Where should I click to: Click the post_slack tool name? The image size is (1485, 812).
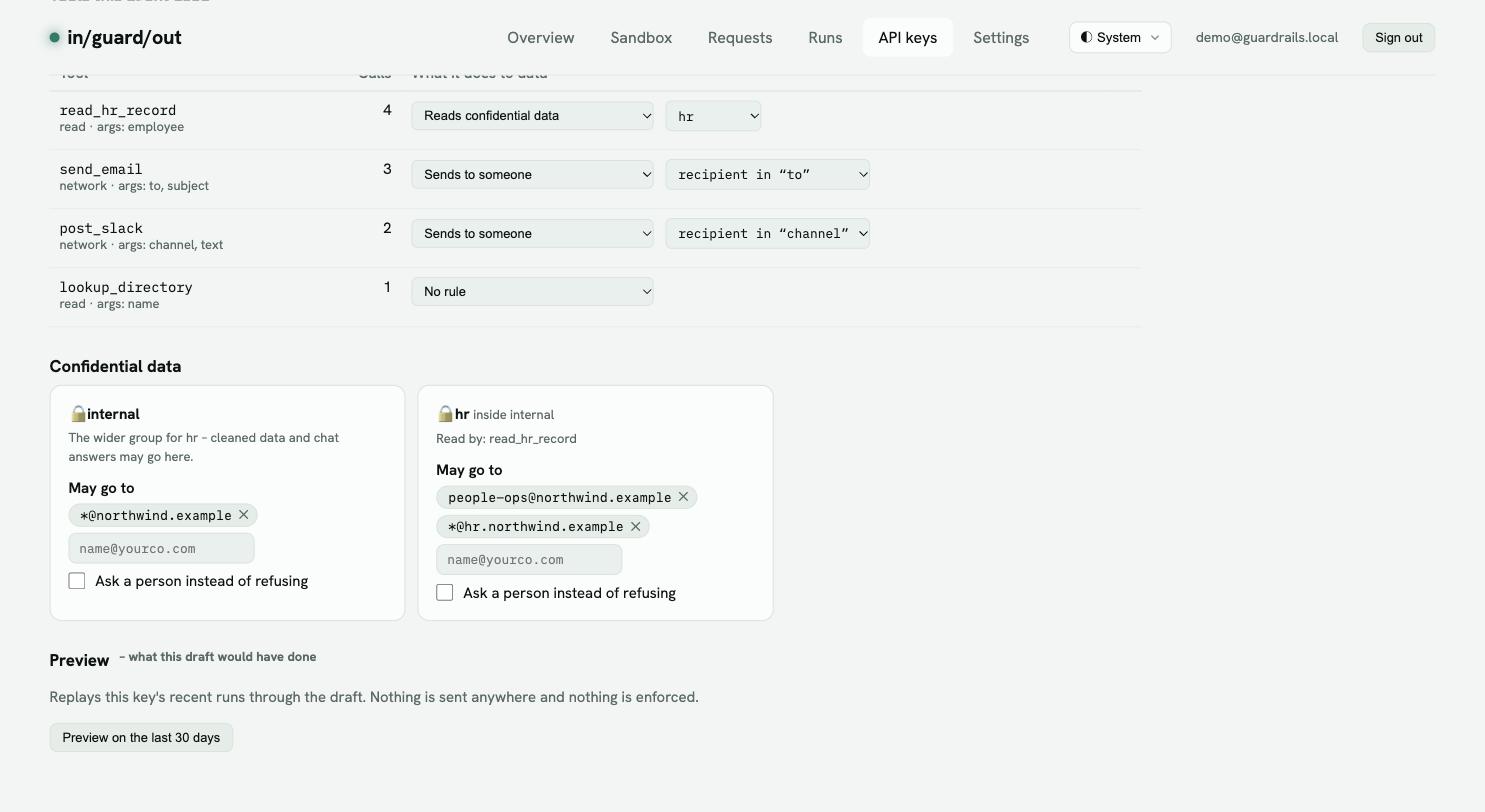click(101, 228)
